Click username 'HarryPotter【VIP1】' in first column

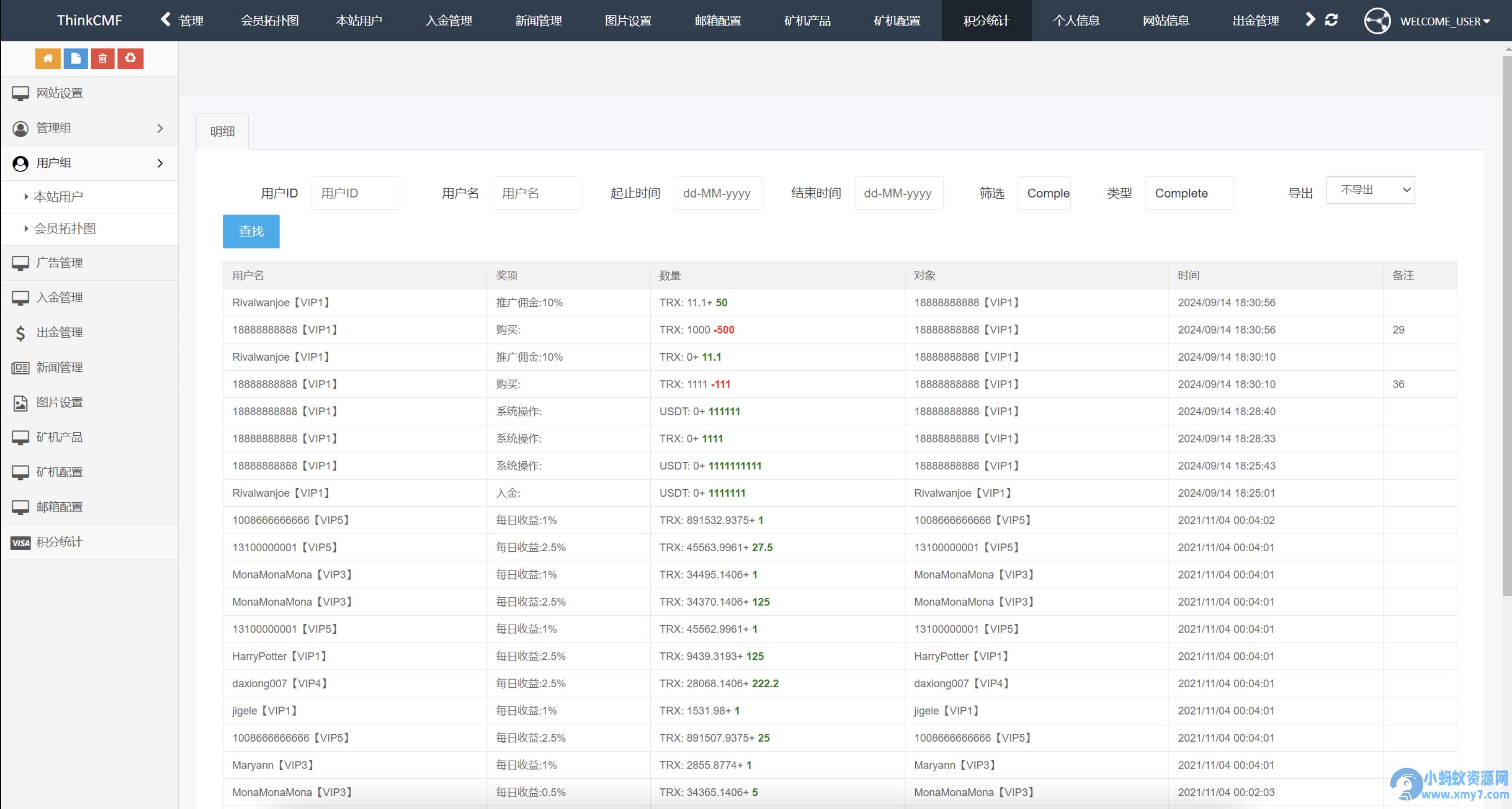pos(280,657)
